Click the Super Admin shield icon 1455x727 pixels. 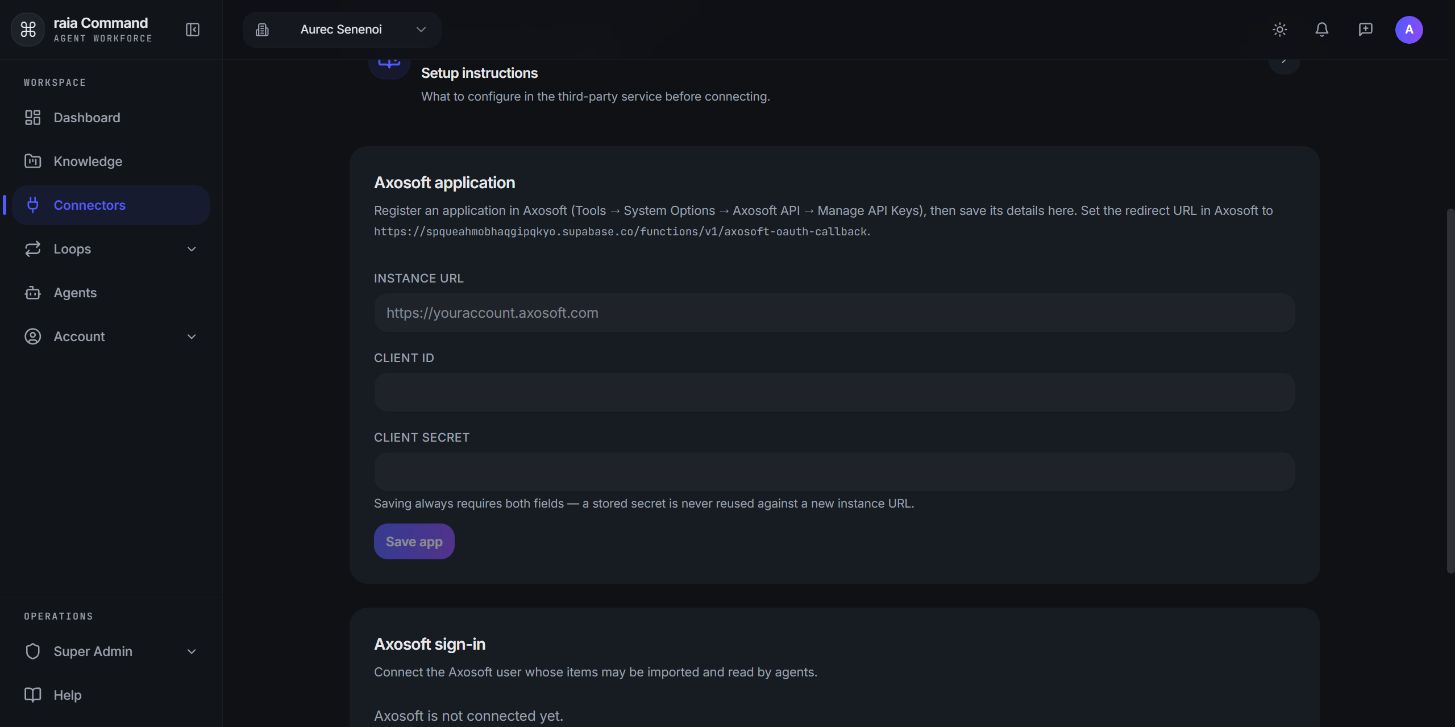pyautogui.click(x=33, y=651)
